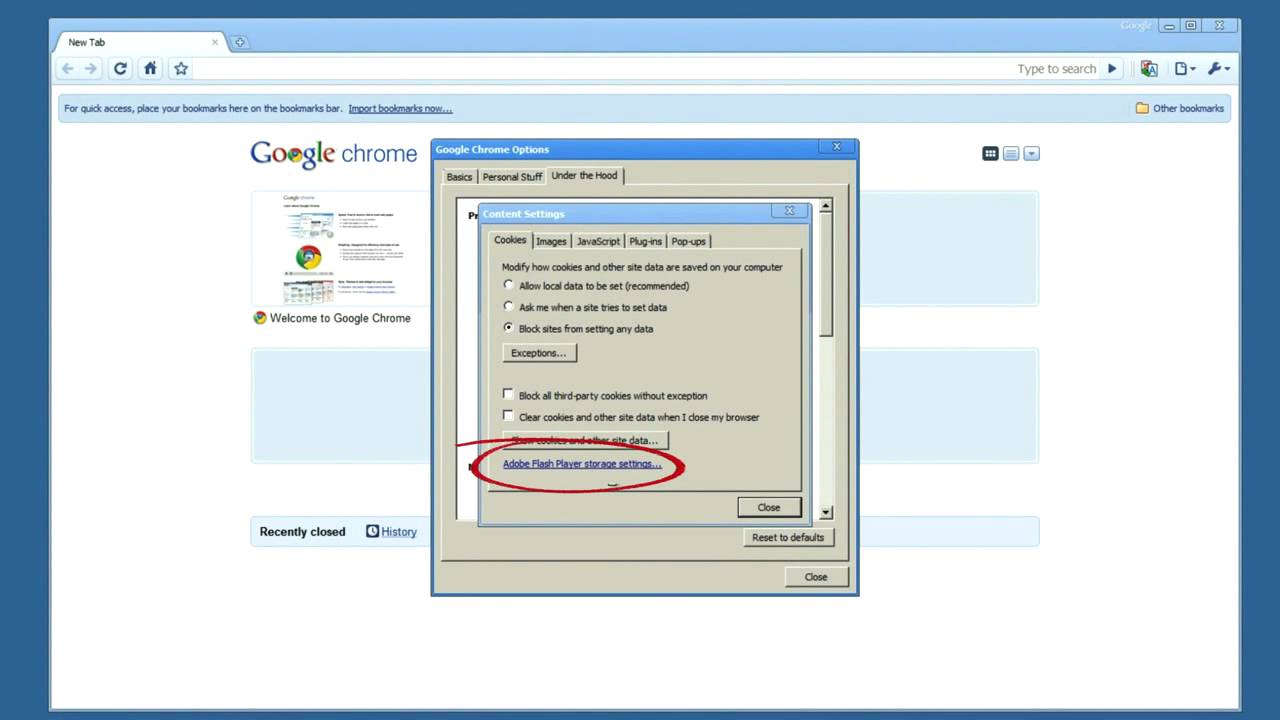Screen dimensions: 1280x720
Task: Open the Welcome to Google Chrome thumbnail
Action: [340, 248]
